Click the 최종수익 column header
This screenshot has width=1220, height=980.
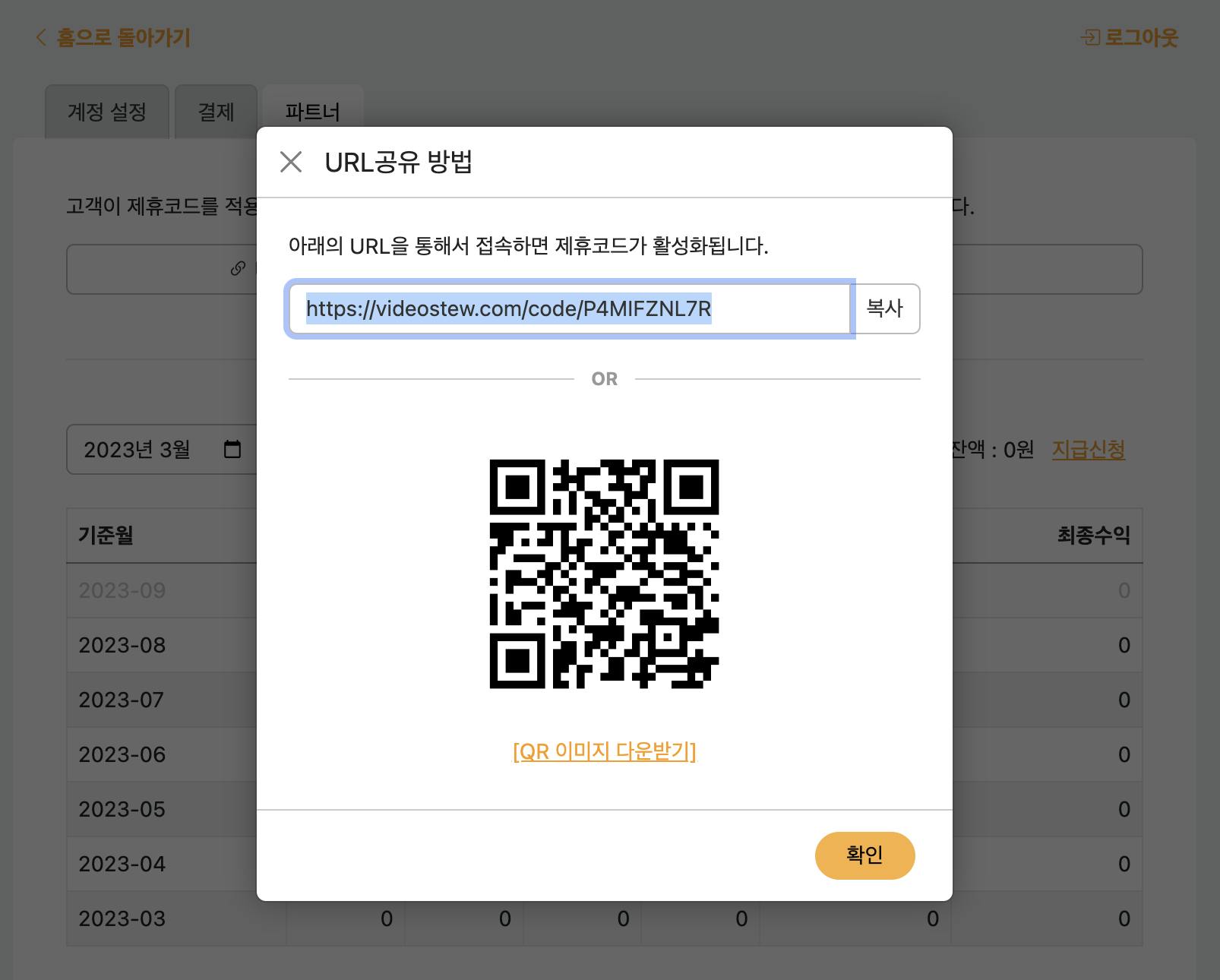tap(1094, 536)
